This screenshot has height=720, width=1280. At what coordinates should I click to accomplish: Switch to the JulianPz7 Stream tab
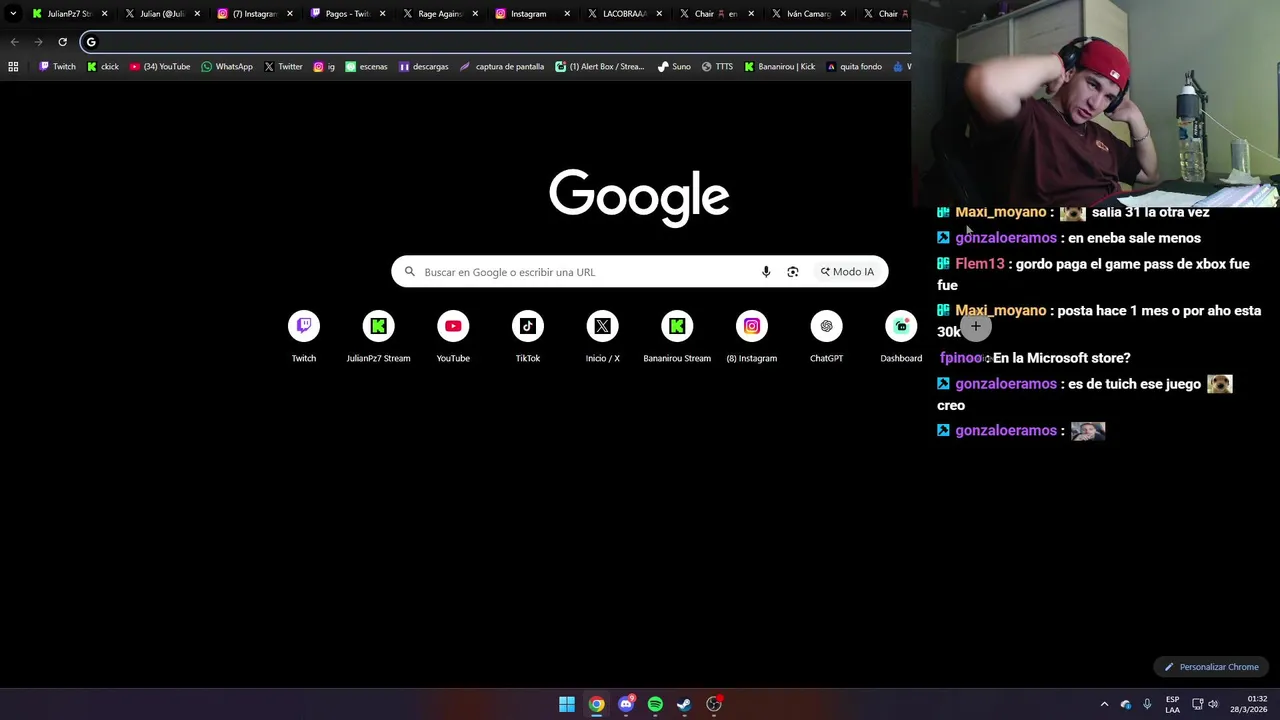tap(70, 14)
